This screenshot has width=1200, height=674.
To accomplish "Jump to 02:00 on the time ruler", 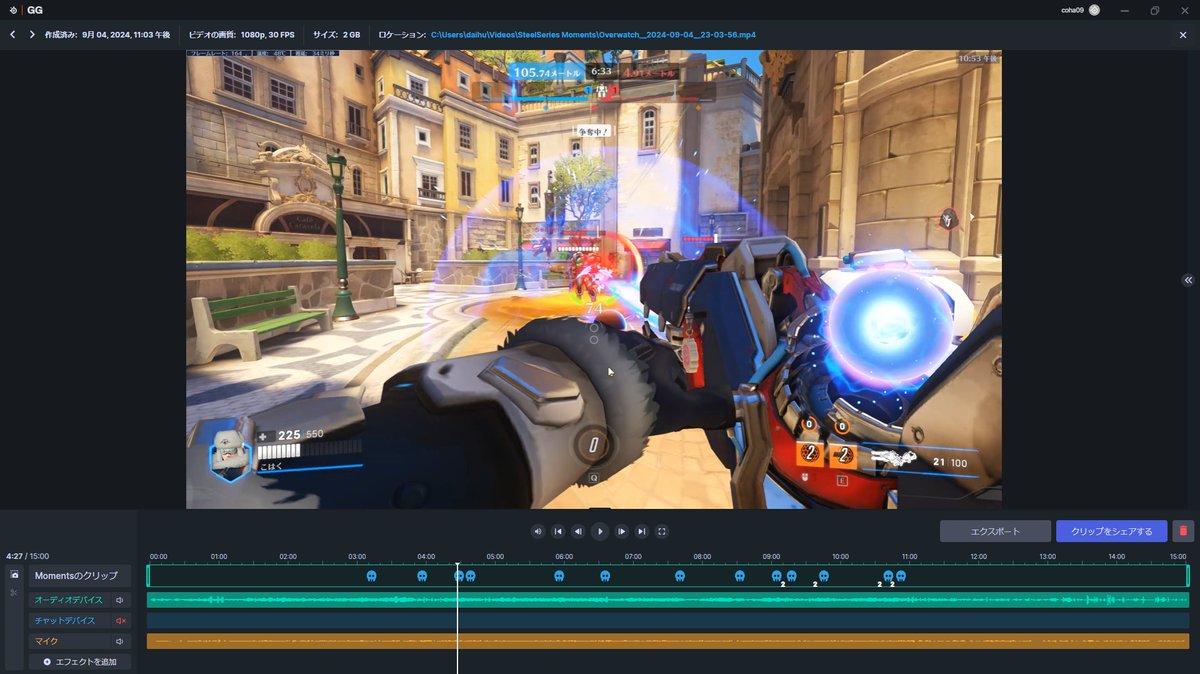I will click(288, 556).
